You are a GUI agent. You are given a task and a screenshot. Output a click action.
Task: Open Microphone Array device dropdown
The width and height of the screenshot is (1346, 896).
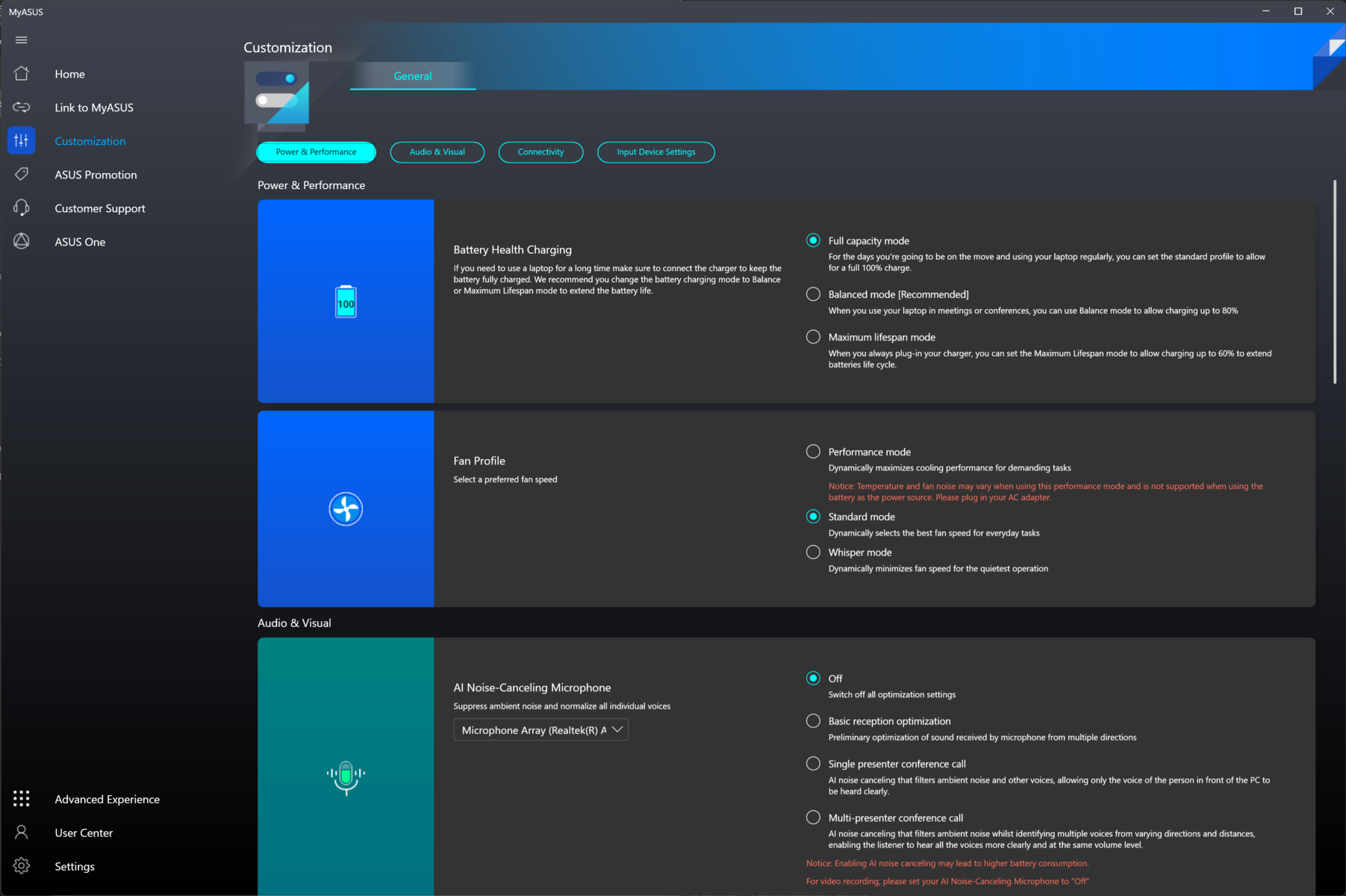pyautogui.click(x=541, y=730)
